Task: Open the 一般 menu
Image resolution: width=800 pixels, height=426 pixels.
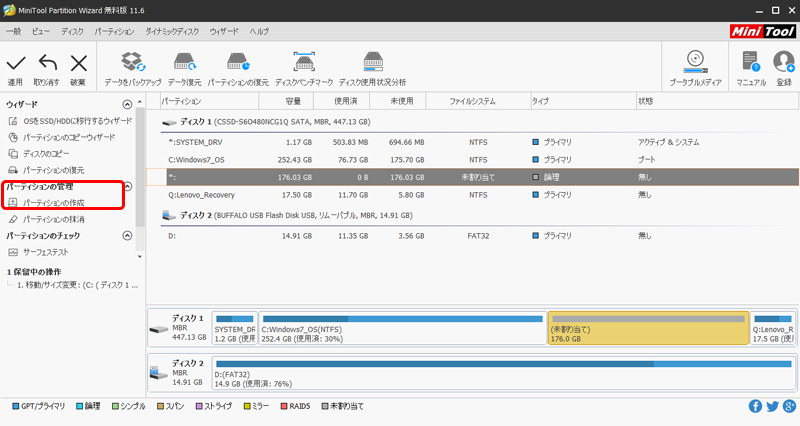Action: tap(14, 32)
